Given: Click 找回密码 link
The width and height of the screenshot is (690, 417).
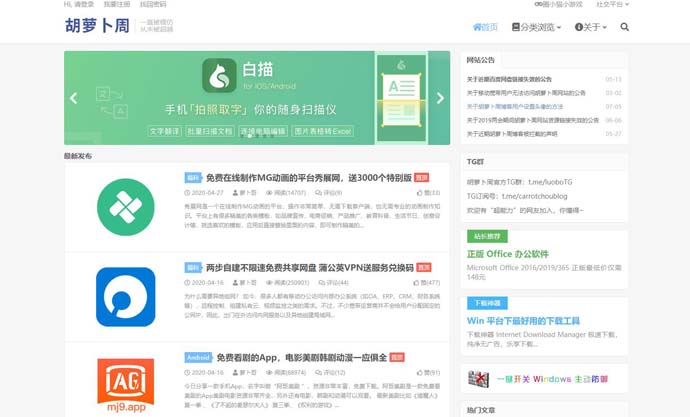Looking at the screenshot, I should tap(153, 4).
